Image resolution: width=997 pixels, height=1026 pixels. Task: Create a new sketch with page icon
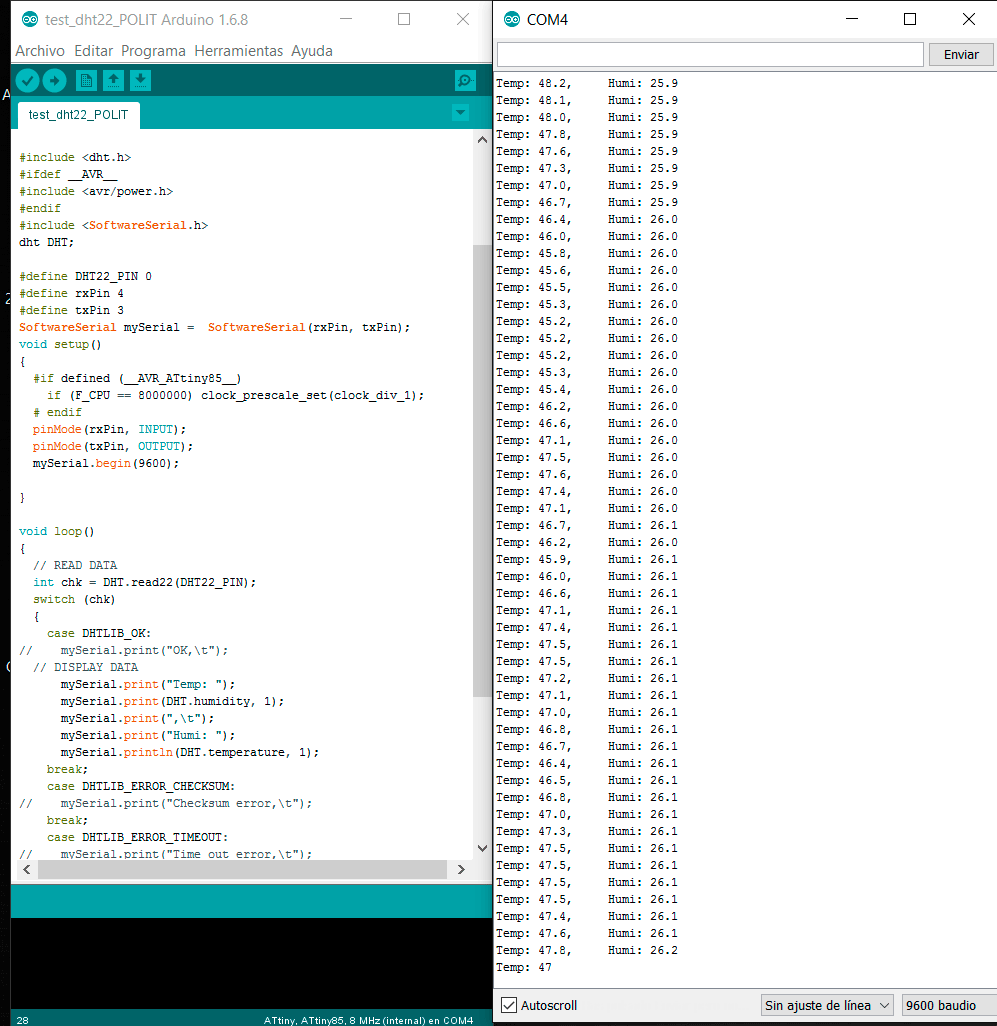[86, 80]
